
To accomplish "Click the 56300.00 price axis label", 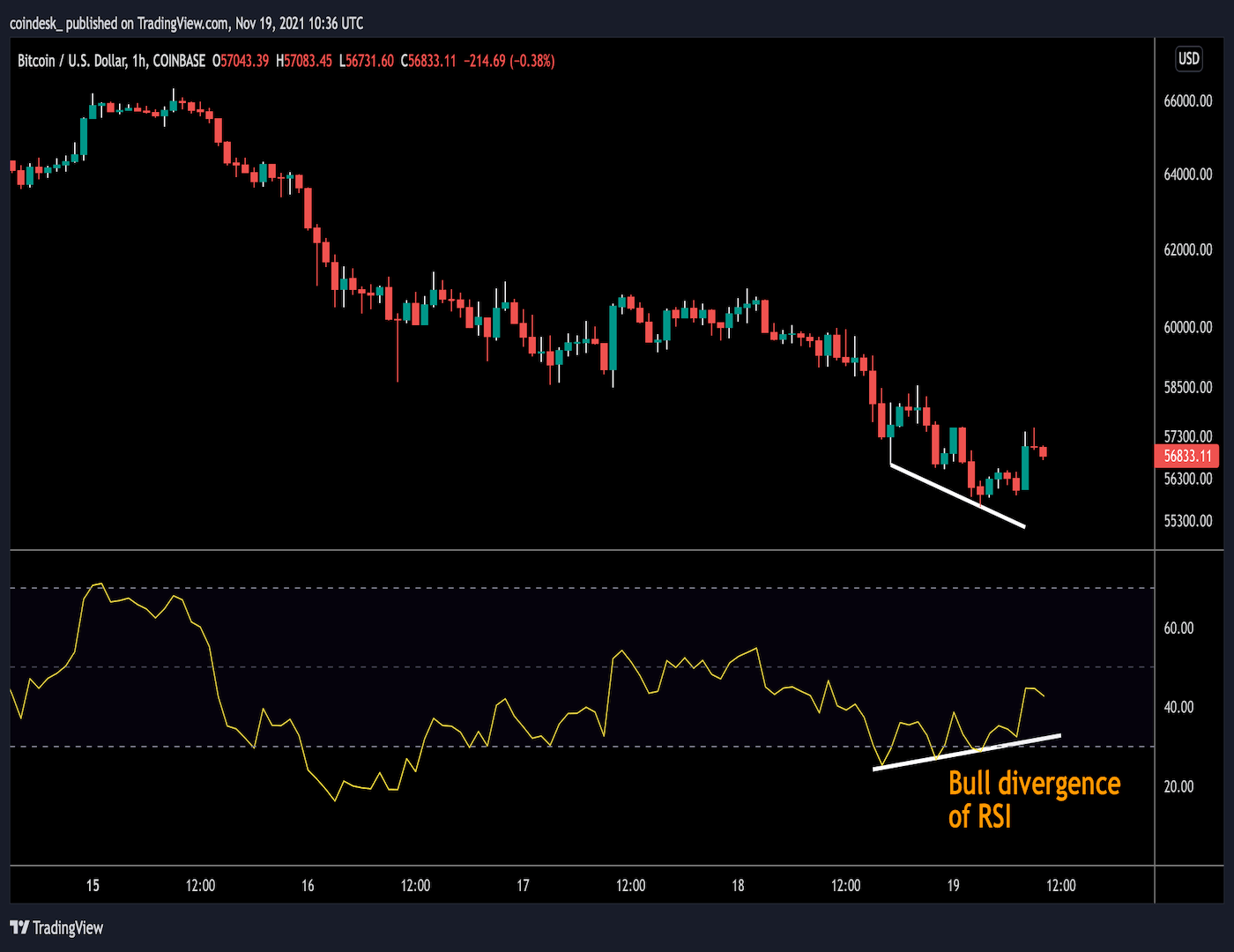I will 1187,479.
